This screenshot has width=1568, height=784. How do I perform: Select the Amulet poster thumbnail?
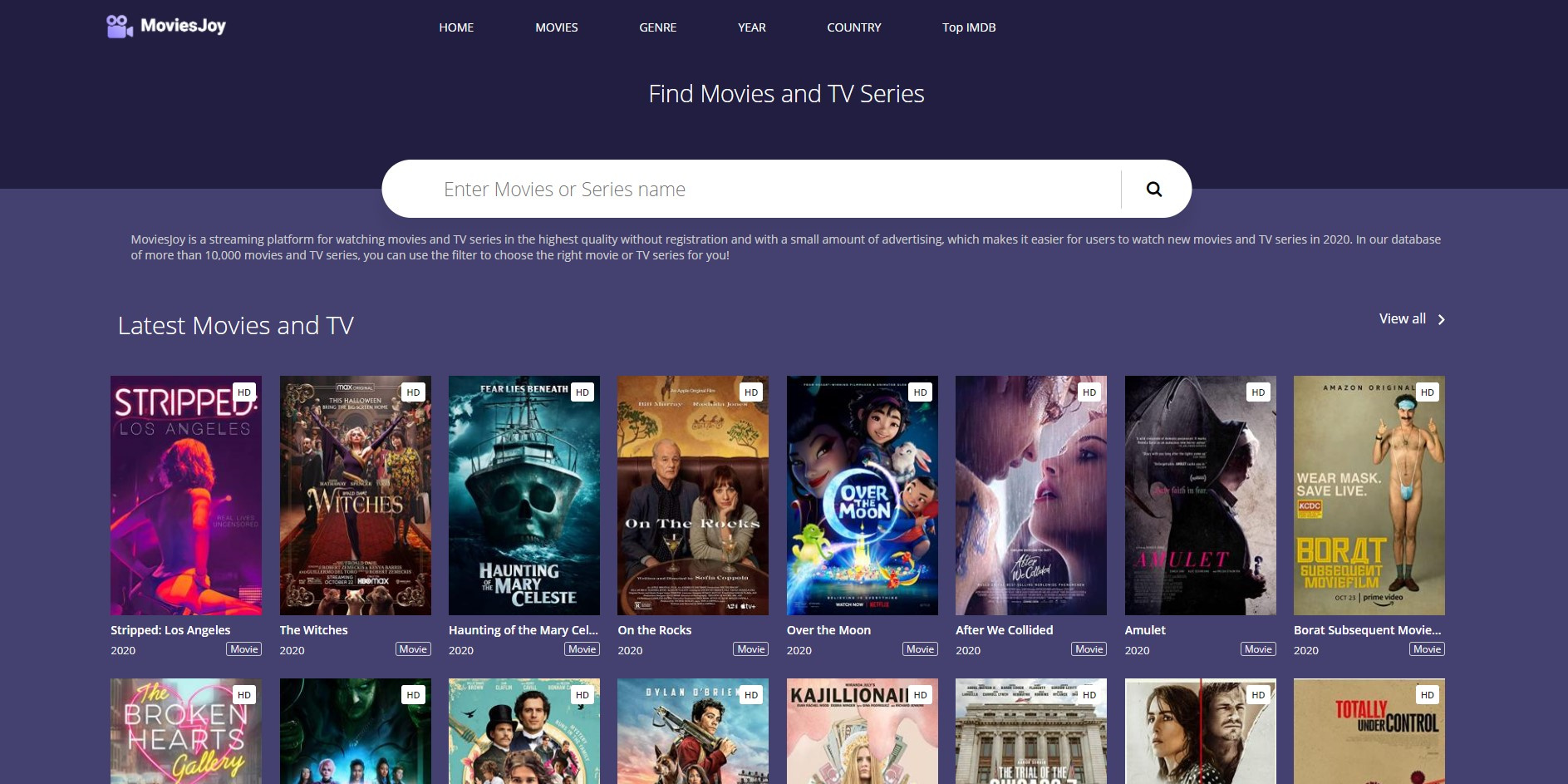[1201, 496]
